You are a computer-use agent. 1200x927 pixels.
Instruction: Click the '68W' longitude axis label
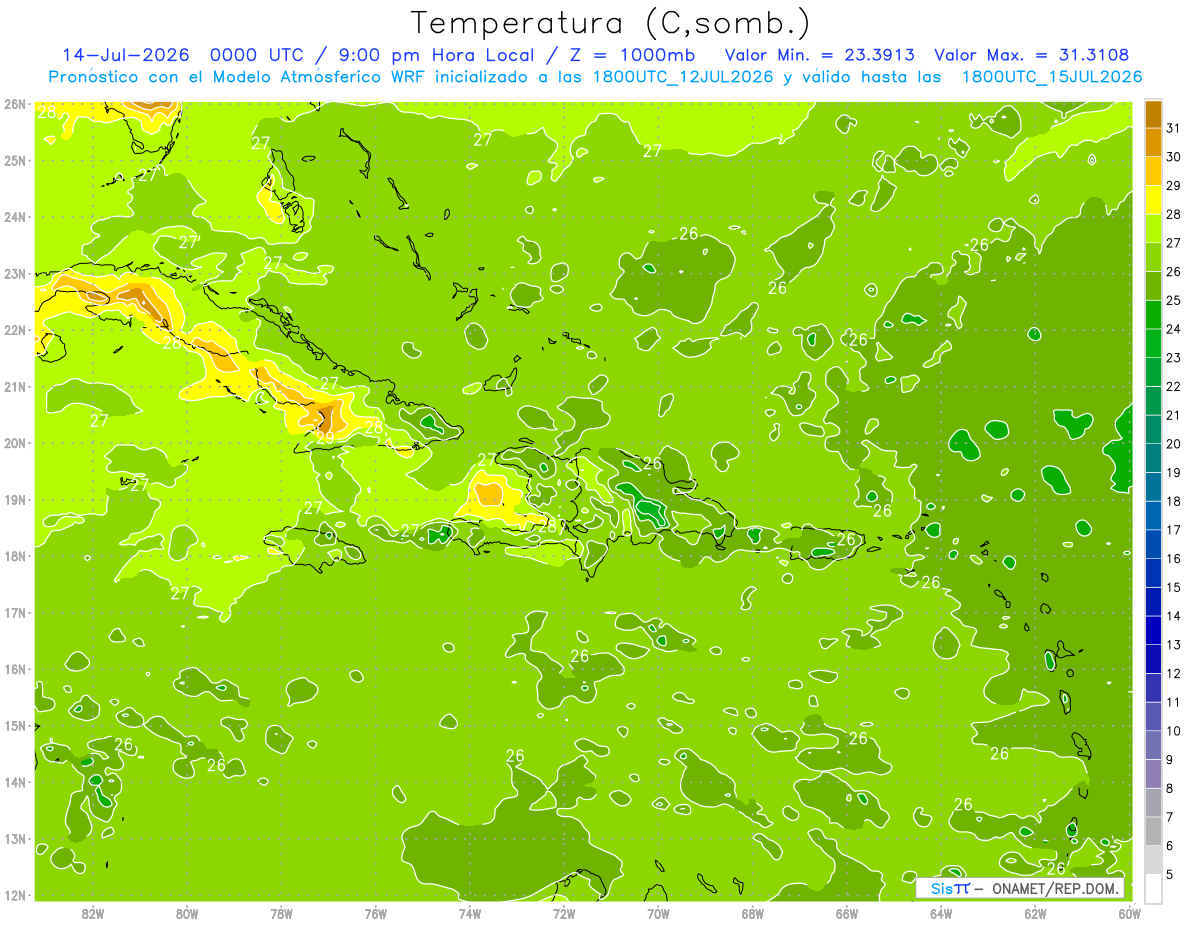pos(753,913)
